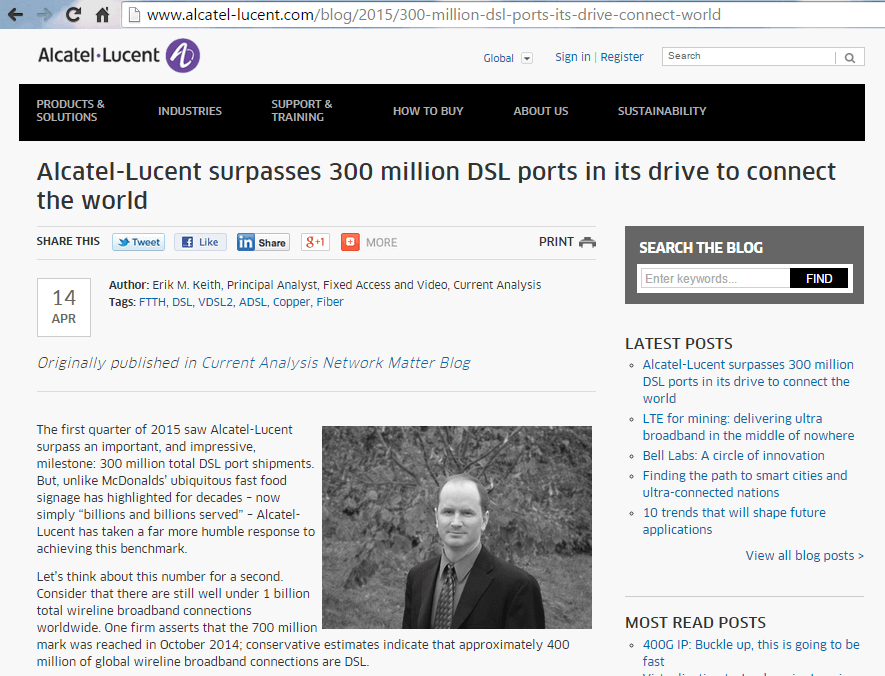Viewport: 885px width, 676px height.
Task: Open the Support & Training menu
Action: point(302,111)
